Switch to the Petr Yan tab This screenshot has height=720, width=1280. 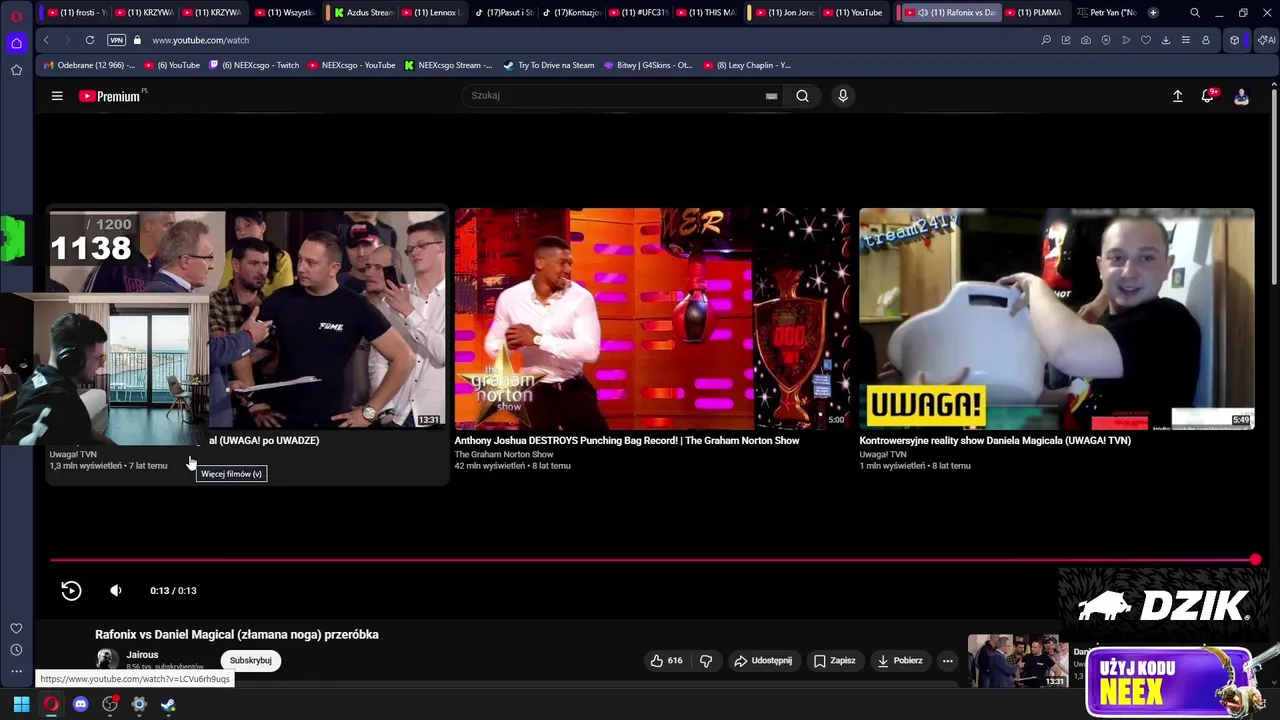(1106, 13)
